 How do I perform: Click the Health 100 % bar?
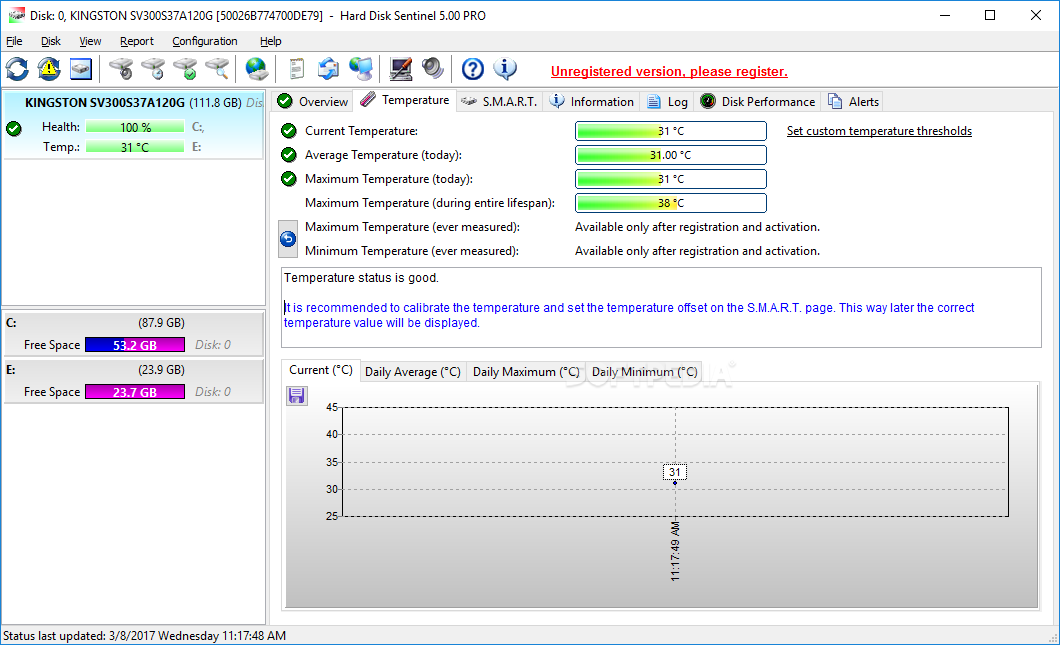[135, 127]
